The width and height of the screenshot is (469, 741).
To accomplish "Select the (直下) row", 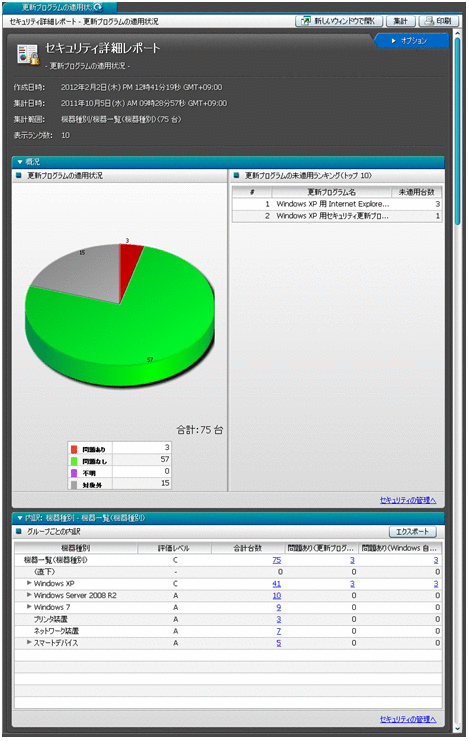I will (228, 572).
